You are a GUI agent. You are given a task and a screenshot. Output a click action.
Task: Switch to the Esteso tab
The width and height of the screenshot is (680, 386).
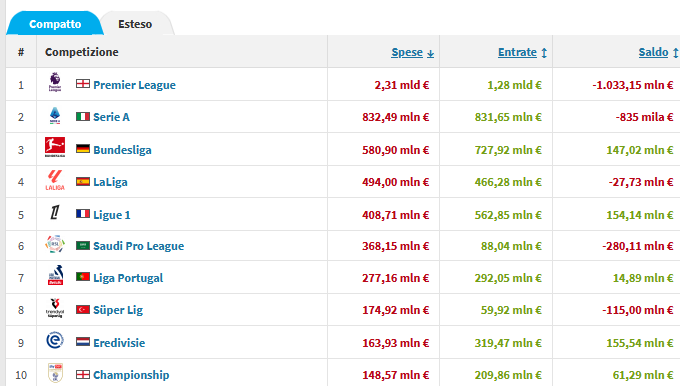pos(135,24)
